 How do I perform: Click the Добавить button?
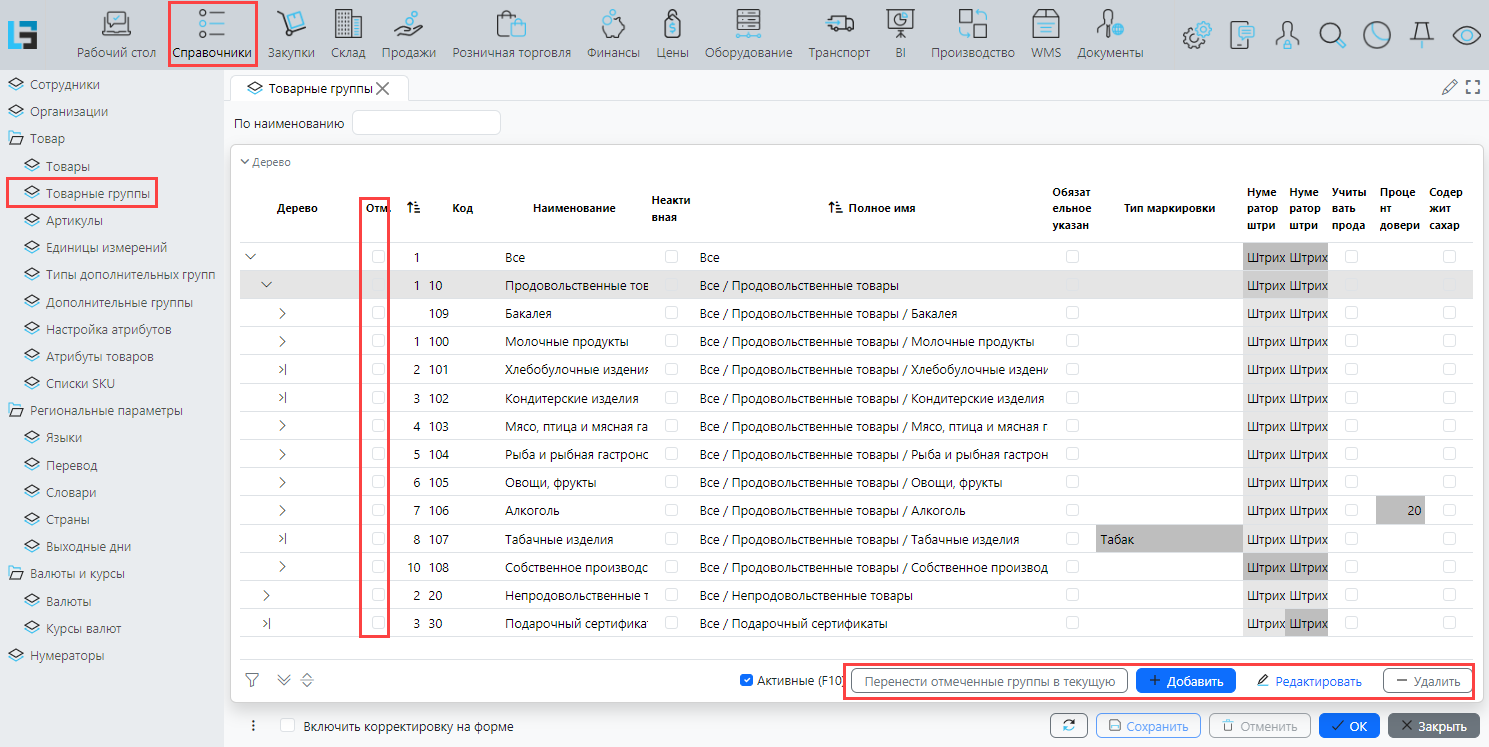click(x=1185, y=681)
